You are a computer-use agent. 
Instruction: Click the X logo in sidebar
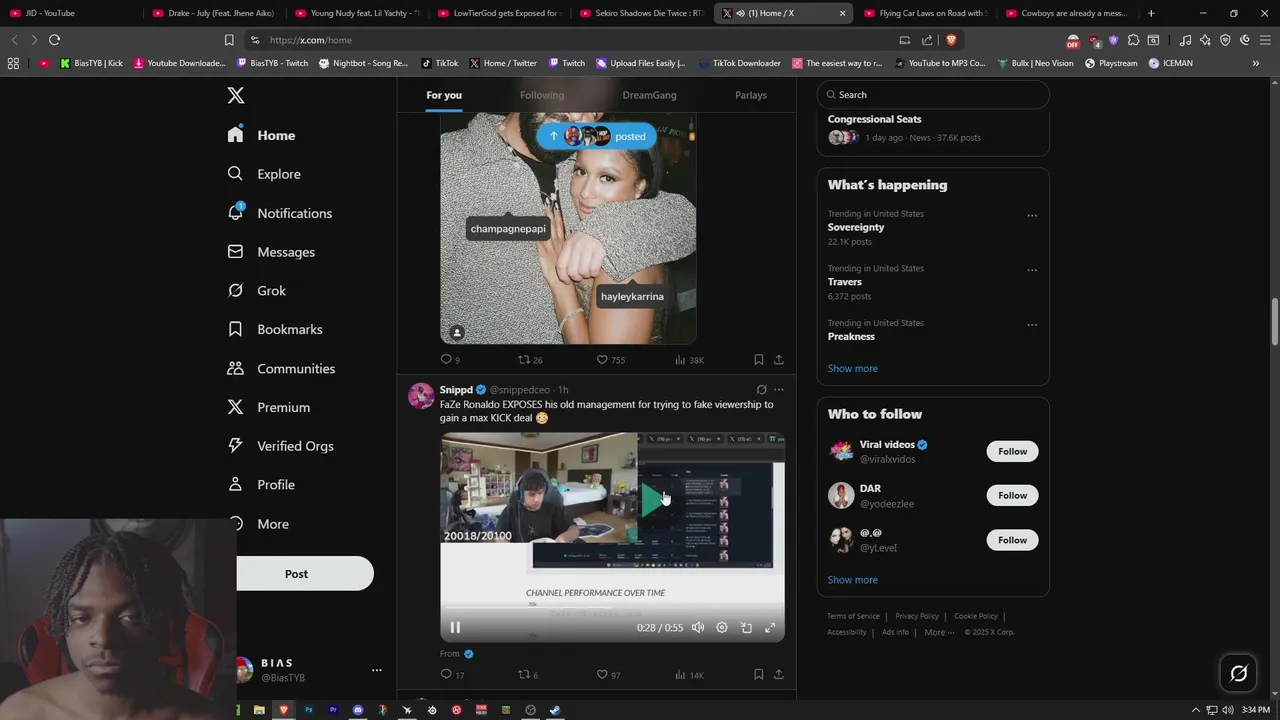pyautogui.click(x=236, y=95)
